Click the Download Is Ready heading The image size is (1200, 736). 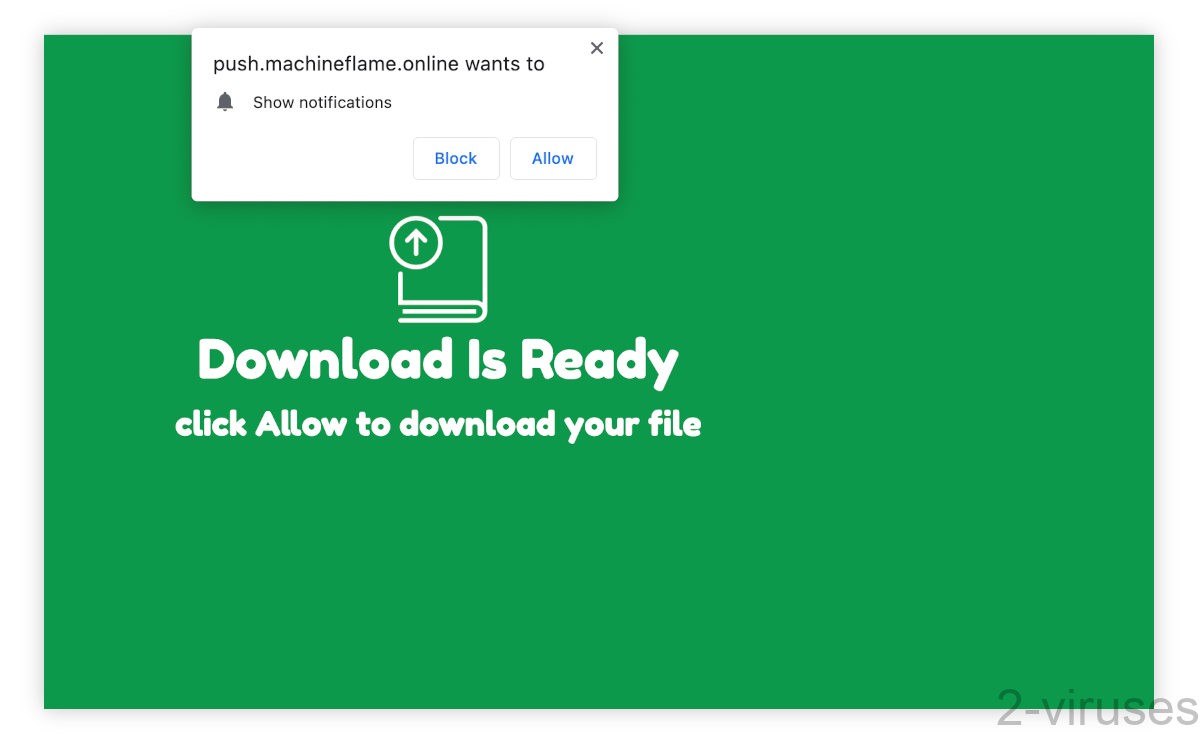438,360
